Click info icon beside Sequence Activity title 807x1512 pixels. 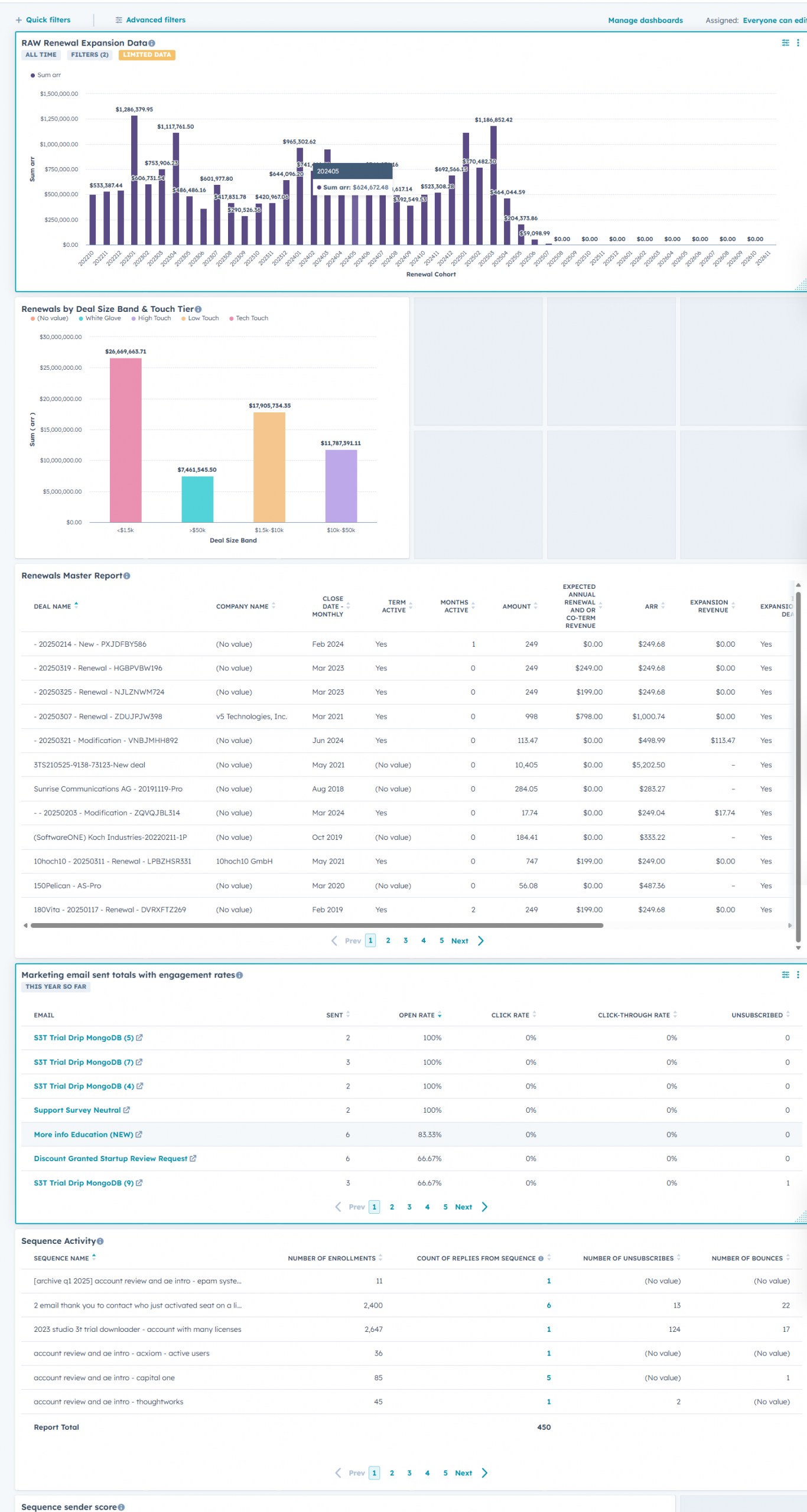[x=100, y=1241]
